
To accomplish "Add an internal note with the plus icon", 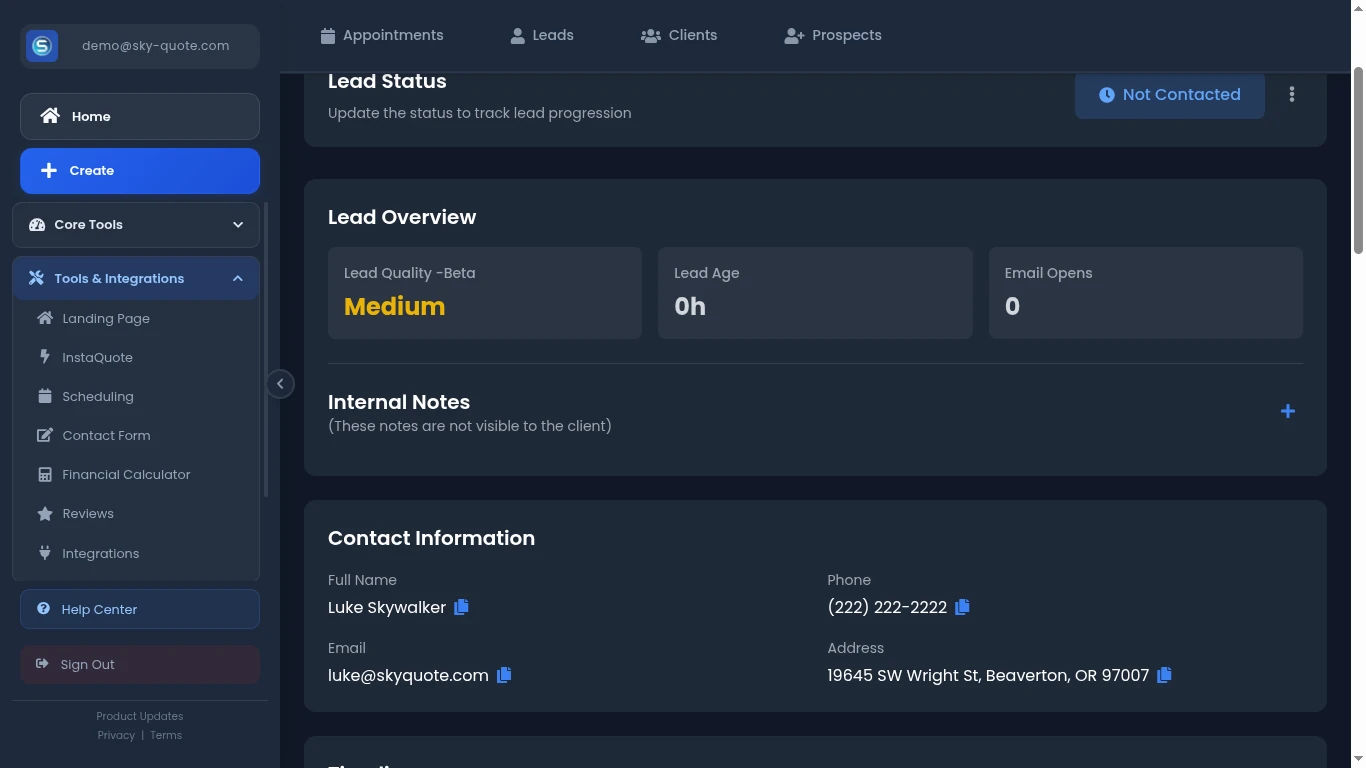I will (1288, 411).
